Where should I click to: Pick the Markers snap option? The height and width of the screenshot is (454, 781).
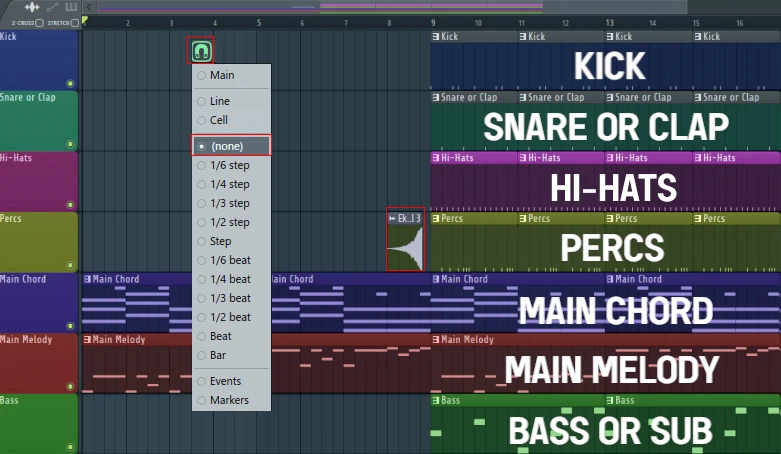231,400
